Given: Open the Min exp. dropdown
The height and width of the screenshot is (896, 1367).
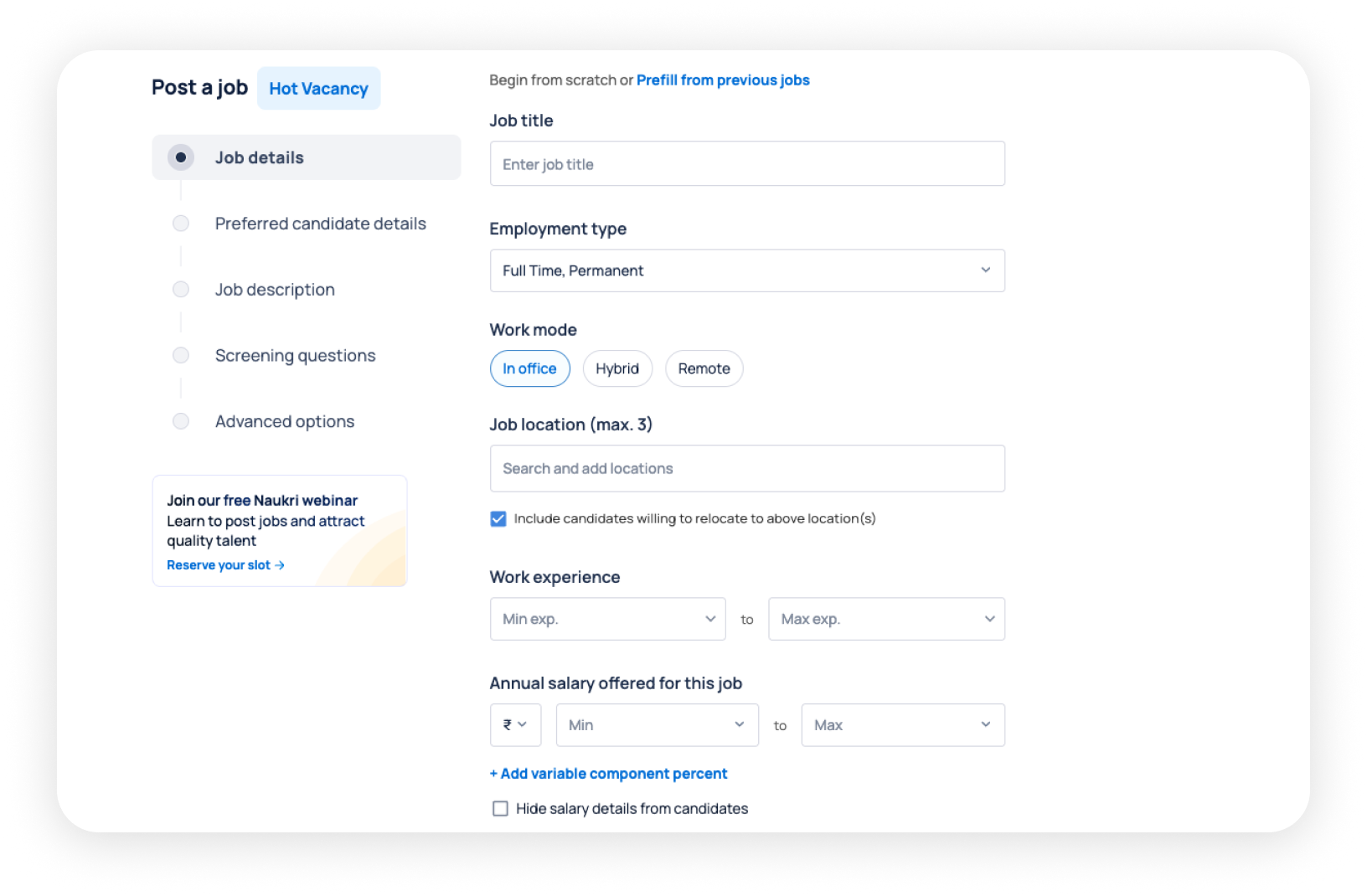Looking at the screenshot, I should pos(607,619).
